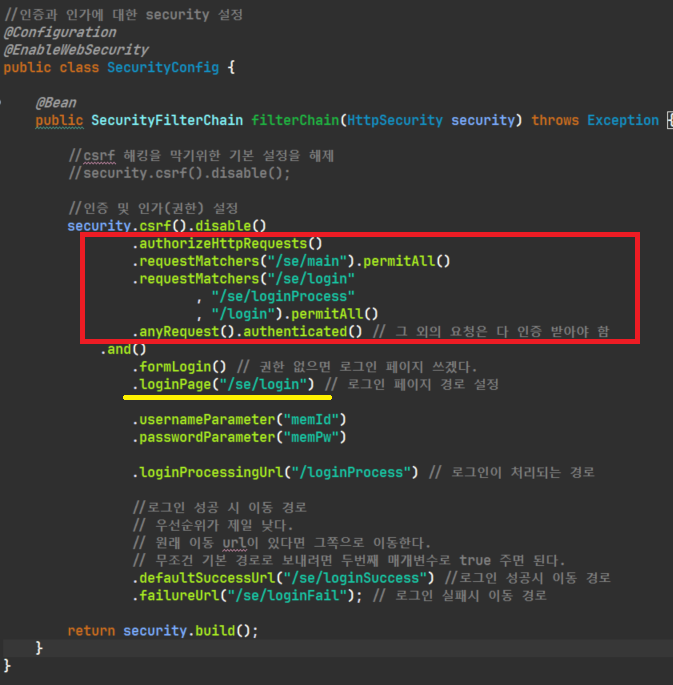Click the class keyword
673x685 pixels.
click(79, 68)
